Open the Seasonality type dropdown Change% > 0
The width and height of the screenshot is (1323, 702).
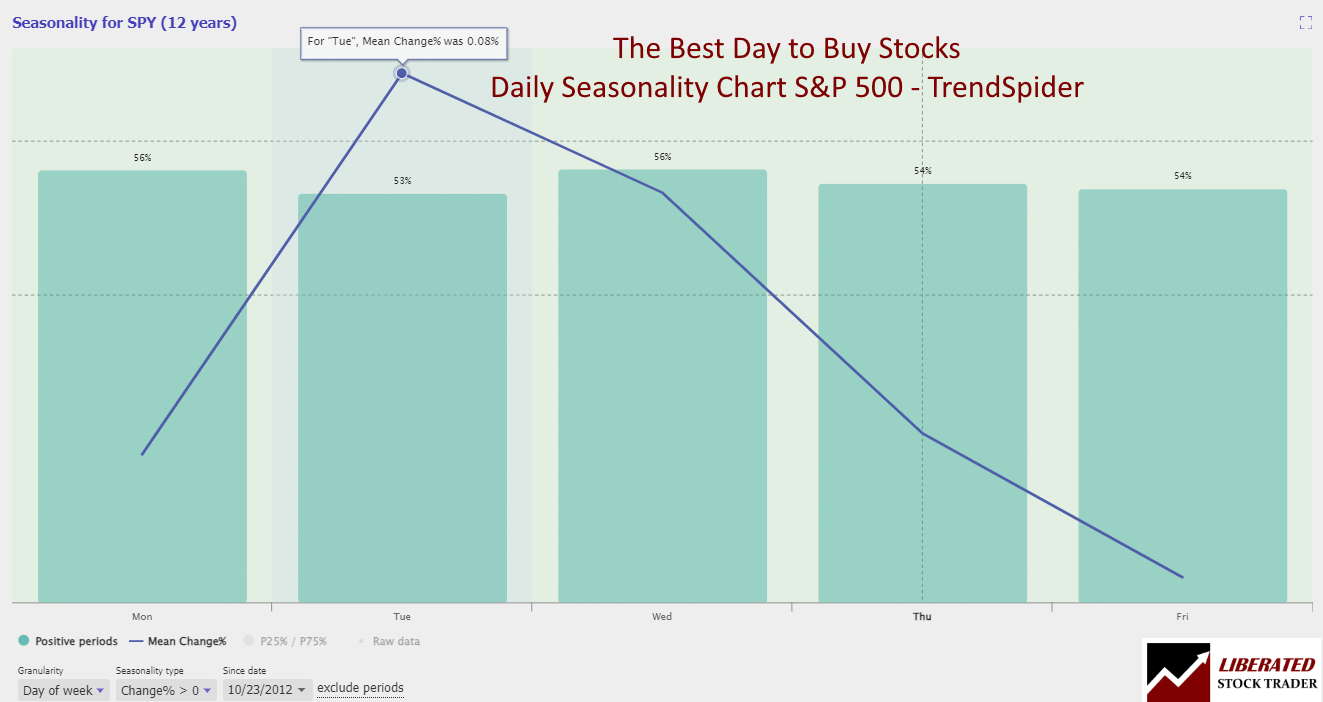click(x=164, y=690)
